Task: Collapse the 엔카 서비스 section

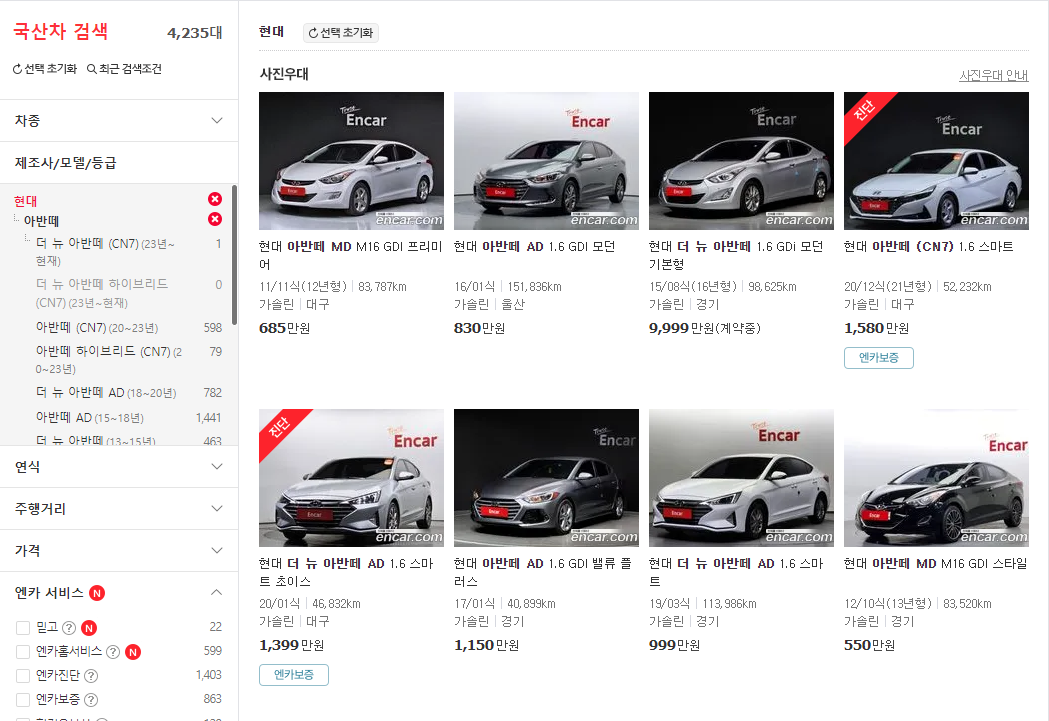Action: 119,593
